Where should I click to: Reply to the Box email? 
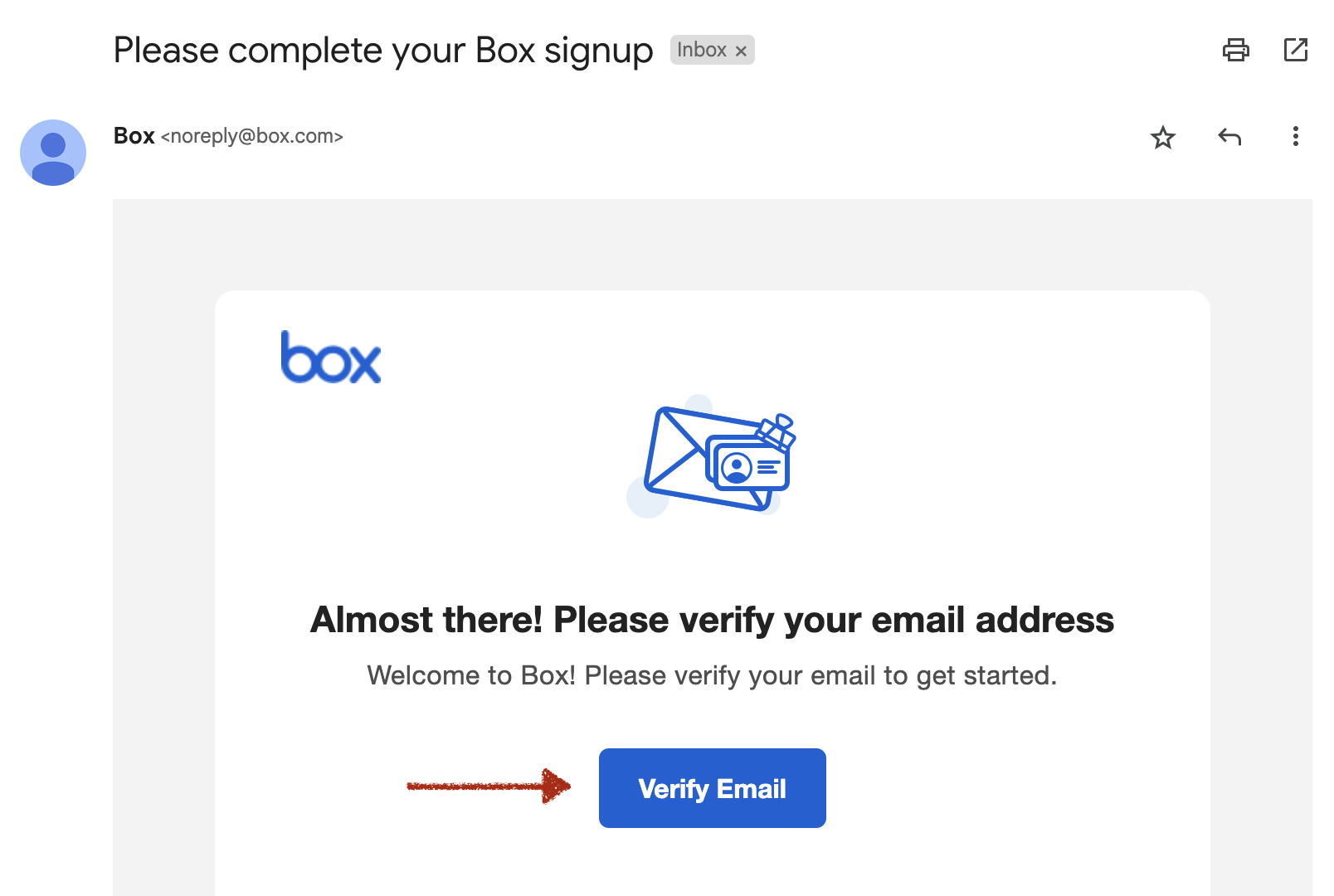tap(1229, 137)
